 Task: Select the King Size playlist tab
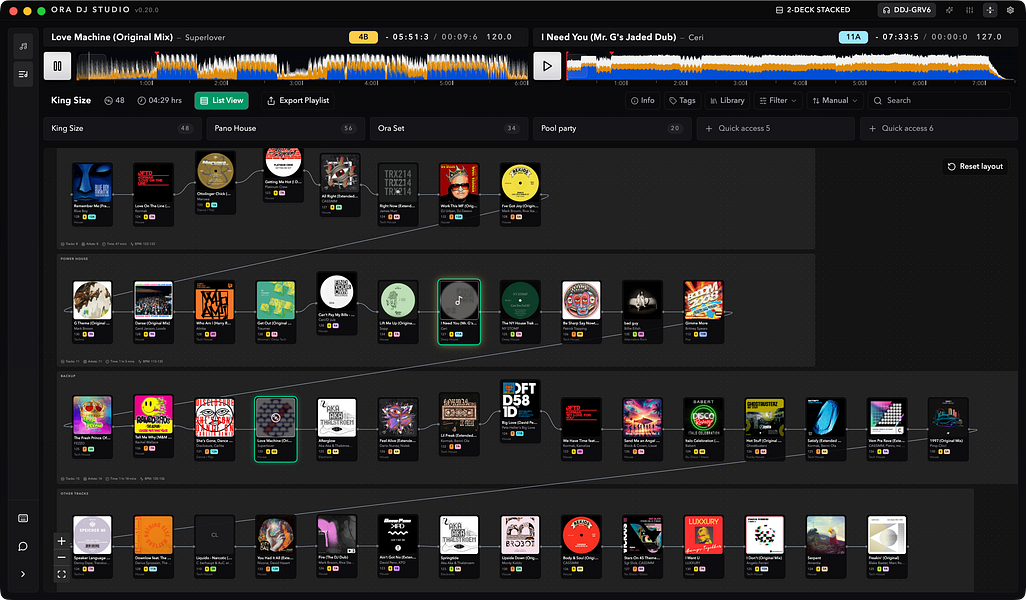(122, 128)
